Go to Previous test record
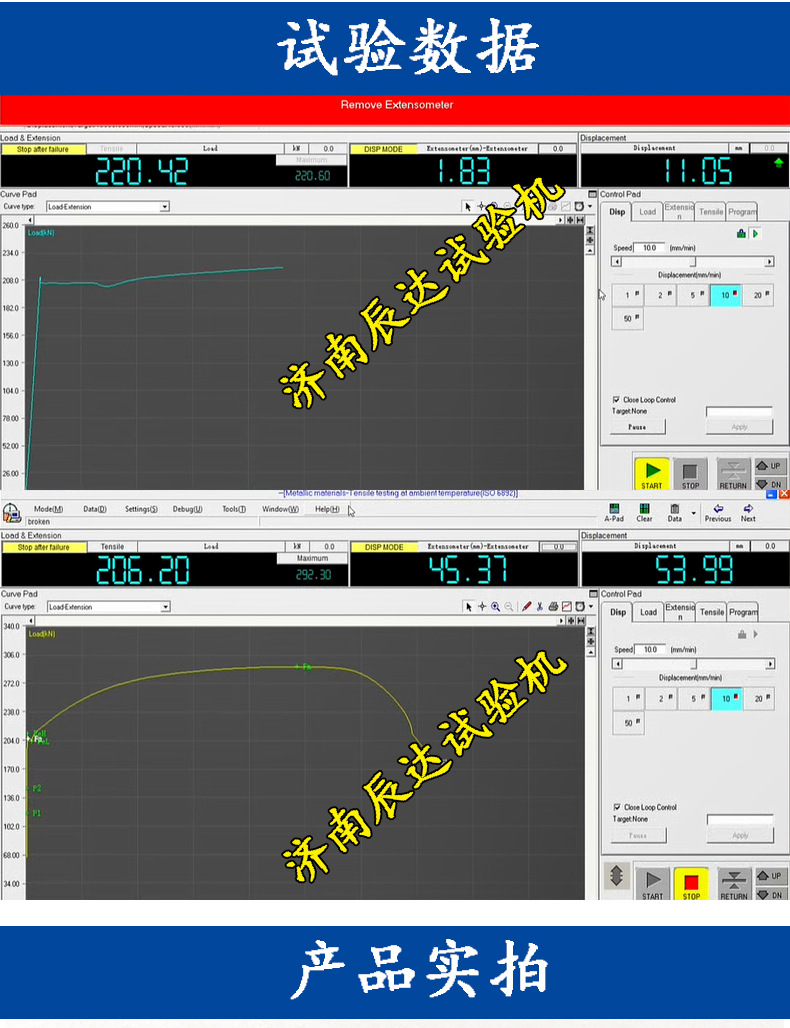 [x=718, y=513]
